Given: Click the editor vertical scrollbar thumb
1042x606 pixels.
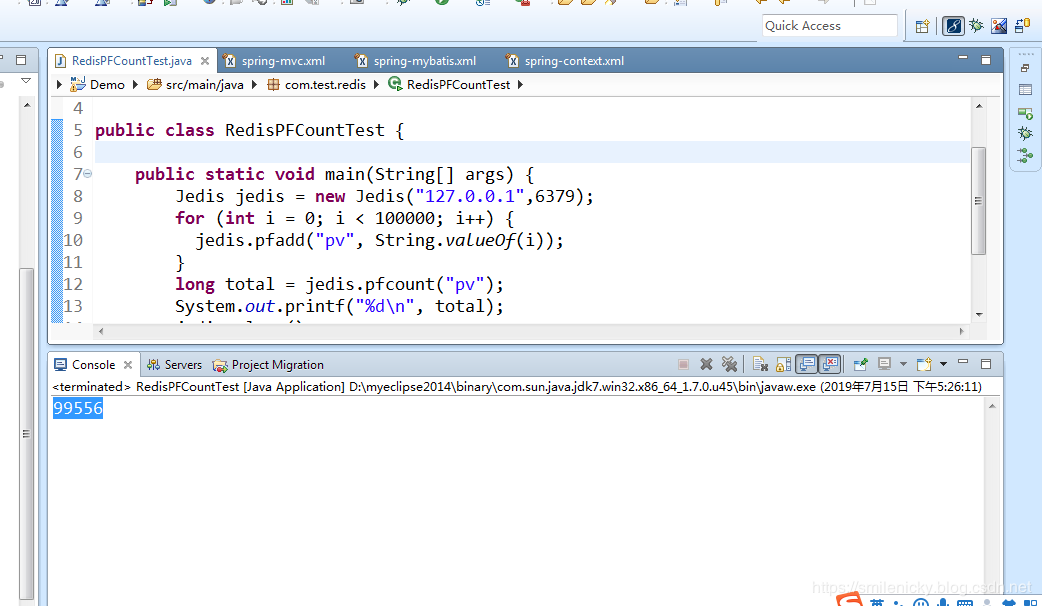Looking at the screenshot, I should tap(978, 201).
